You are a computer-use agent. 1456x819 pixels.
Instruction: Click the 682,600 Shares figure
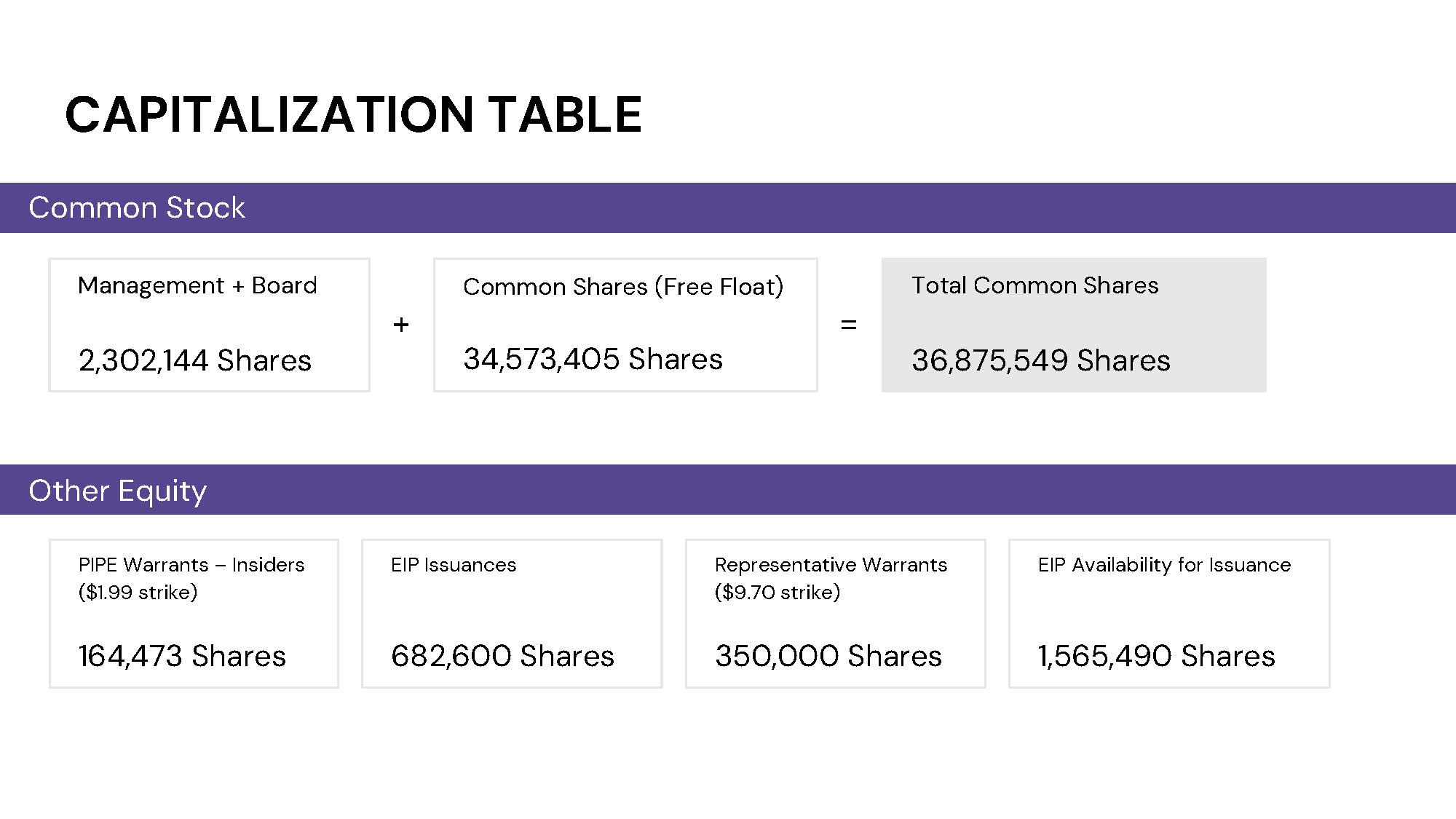click(502, 656)
